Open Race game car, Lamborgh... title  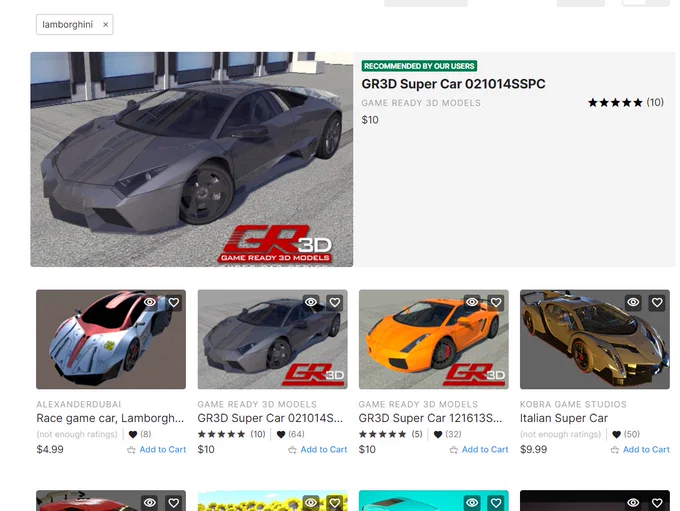pos(110,418)
